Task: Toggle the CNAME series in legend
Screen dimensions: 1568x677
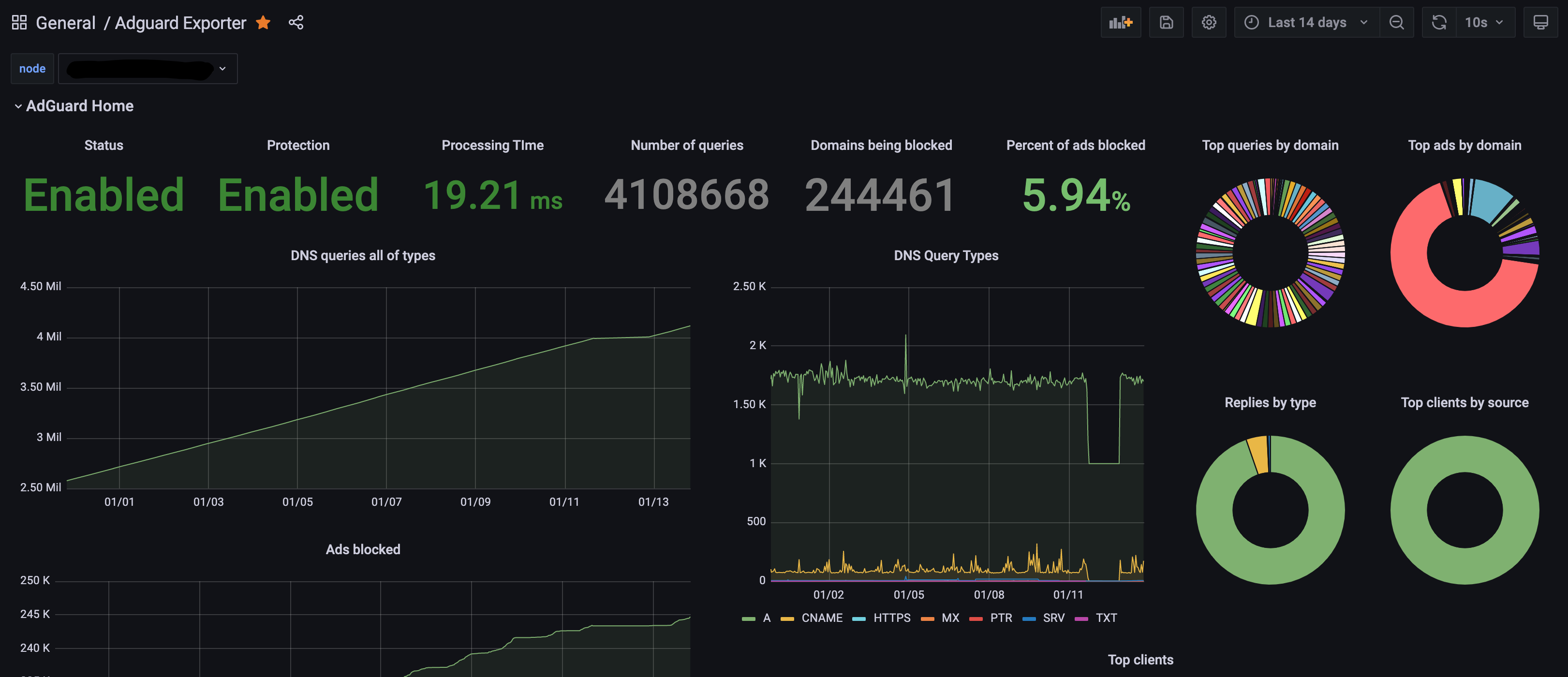Action: (x=822, y=618)
